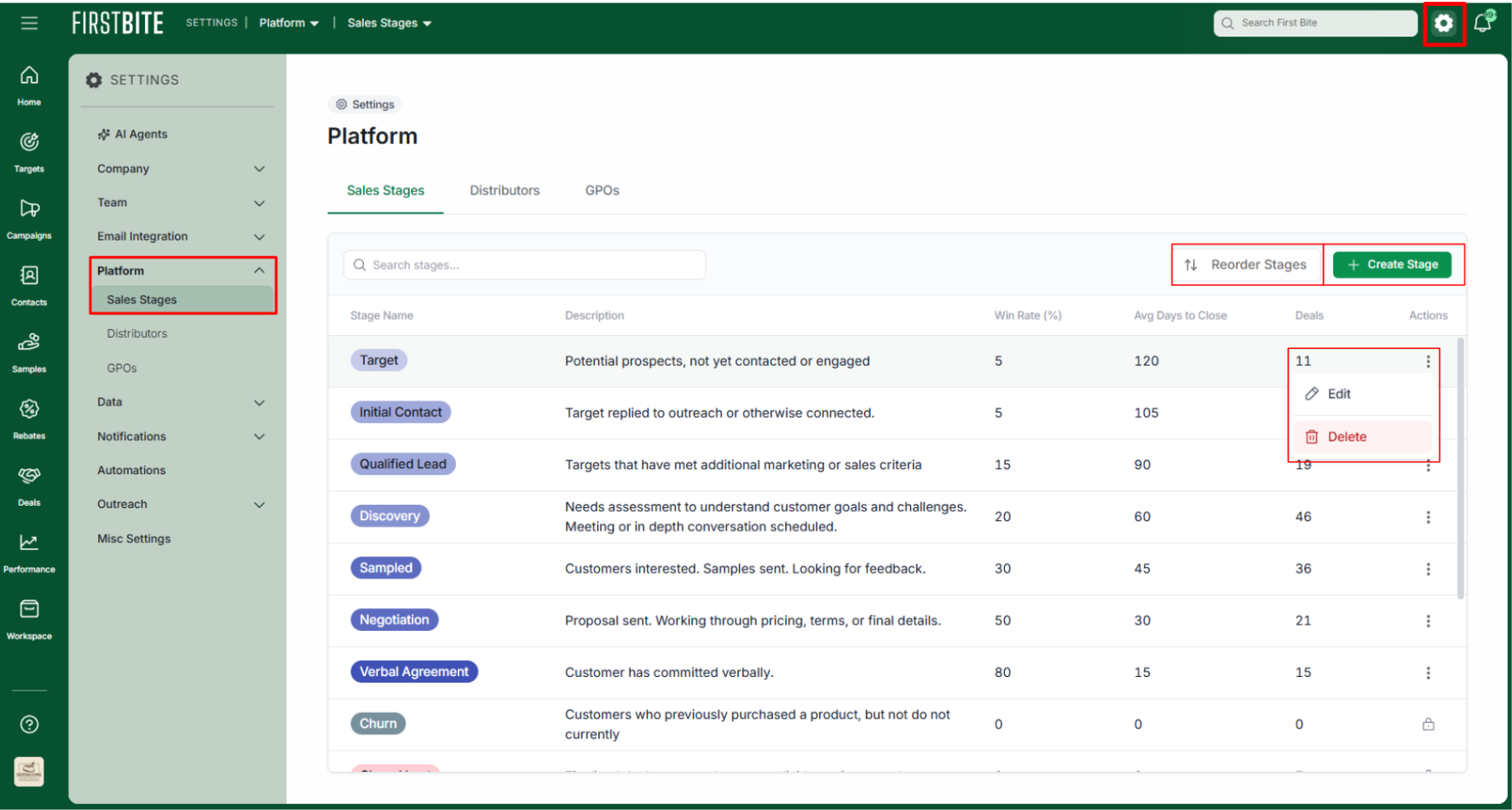
Task: Open Samples in the sidebar
Action: [x=29, y=352]
